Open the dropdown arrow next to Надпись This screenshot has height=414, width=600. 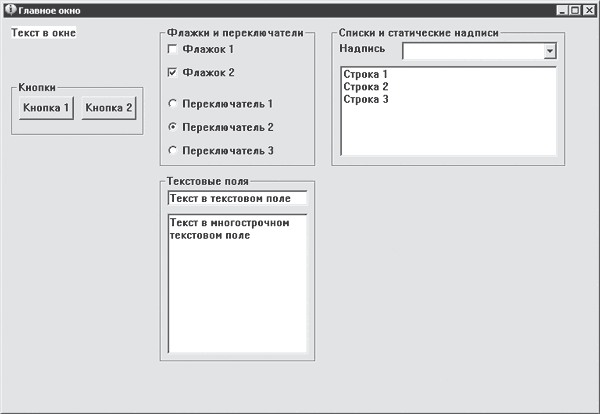pyautogui.click(x=550, y=50)
